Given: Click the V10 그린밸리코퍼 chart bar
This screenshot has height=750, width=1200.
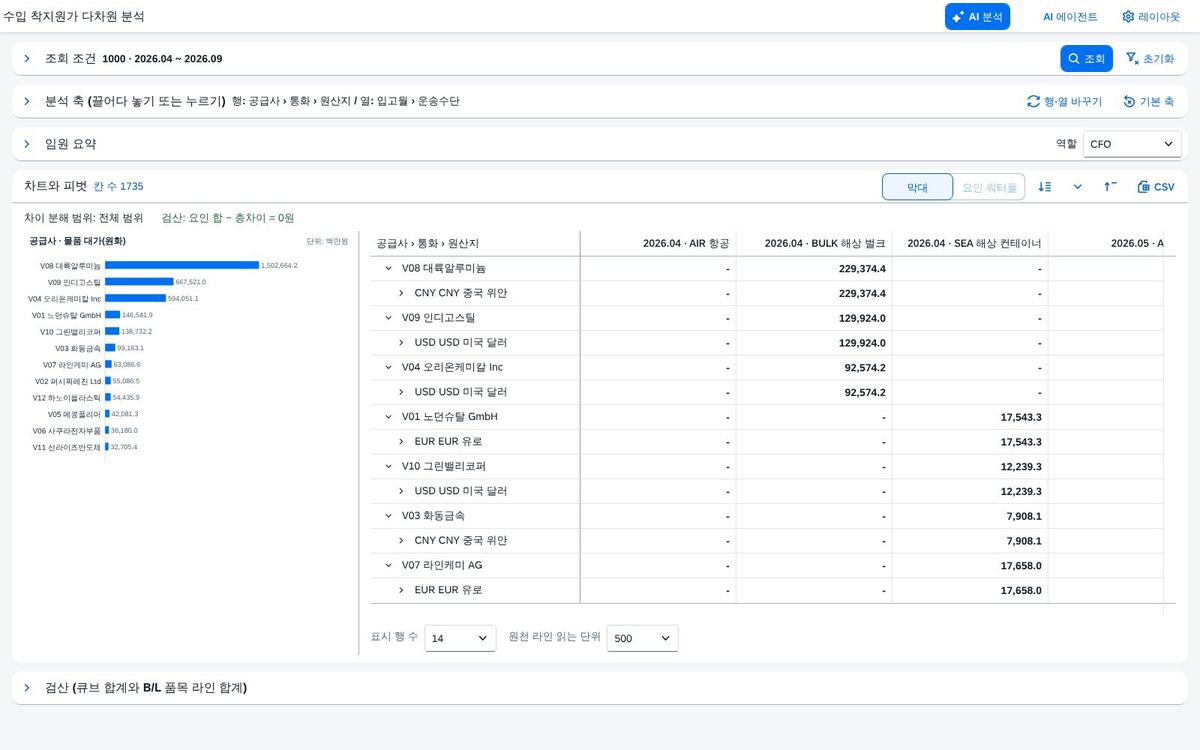Looking at the screenshot, I should click(x=112, y=331).
